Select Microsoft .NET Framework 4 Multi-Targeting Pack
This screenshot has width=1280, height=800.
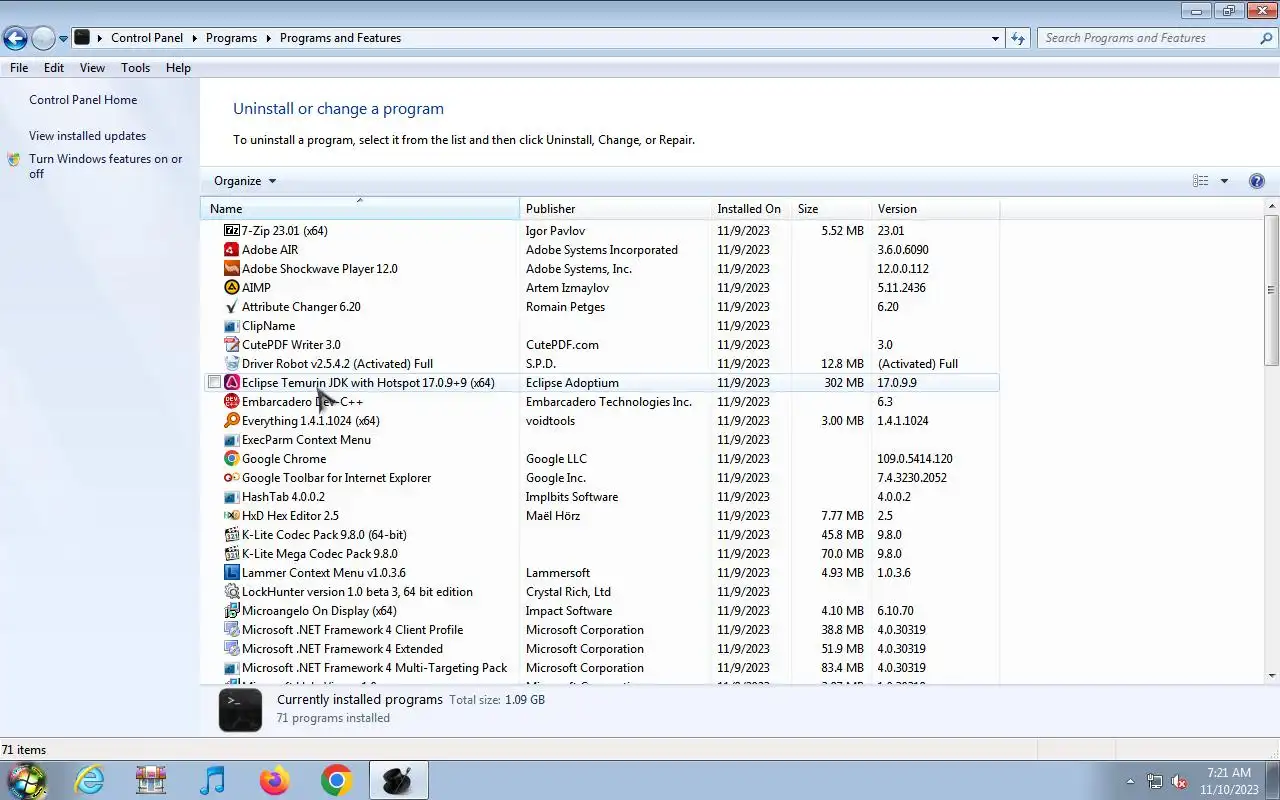pos(600,668)
